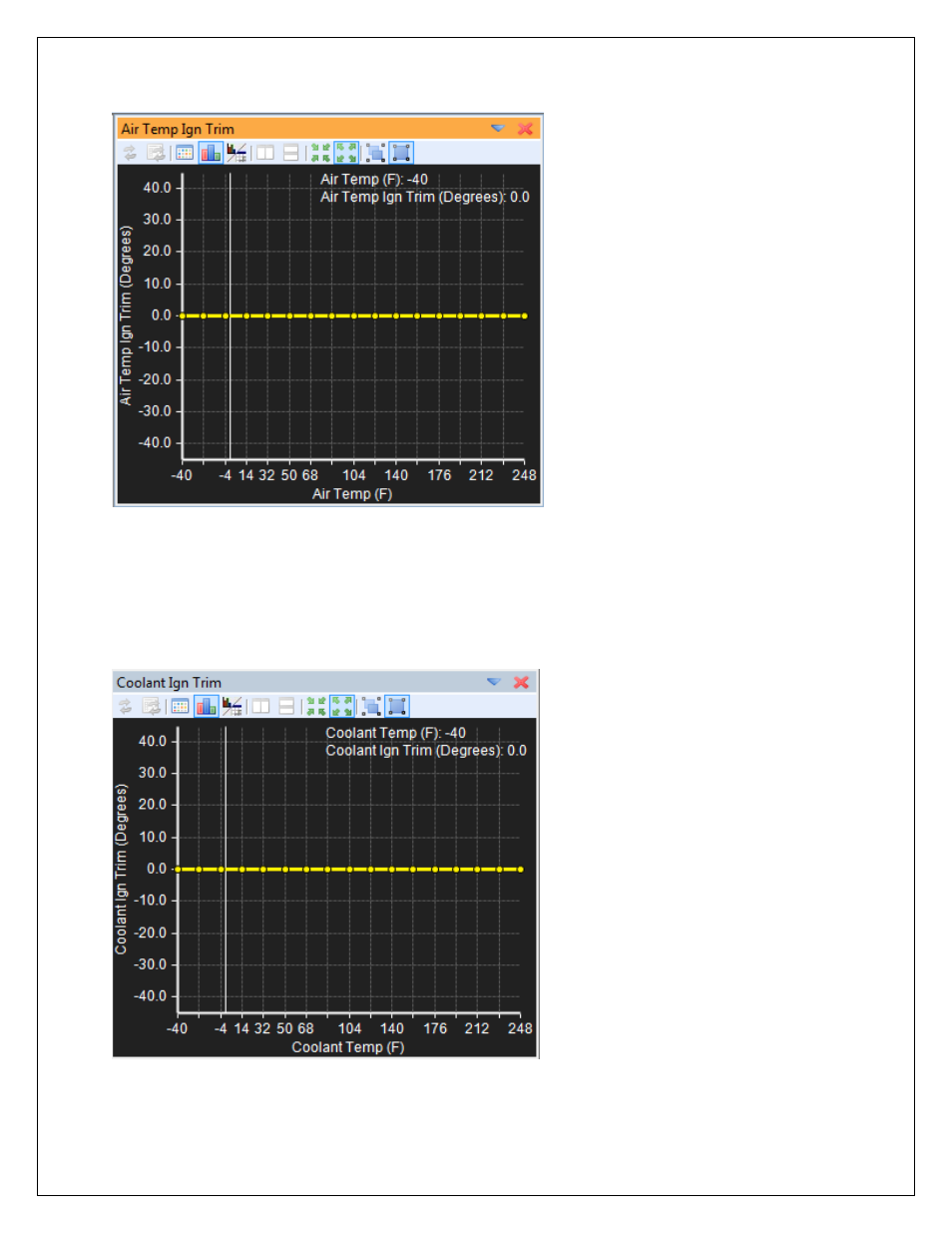
Task: Choose vertical split layout in Air Temp Ign Trim
Action: pyautogui.click(x=265, y=153)
